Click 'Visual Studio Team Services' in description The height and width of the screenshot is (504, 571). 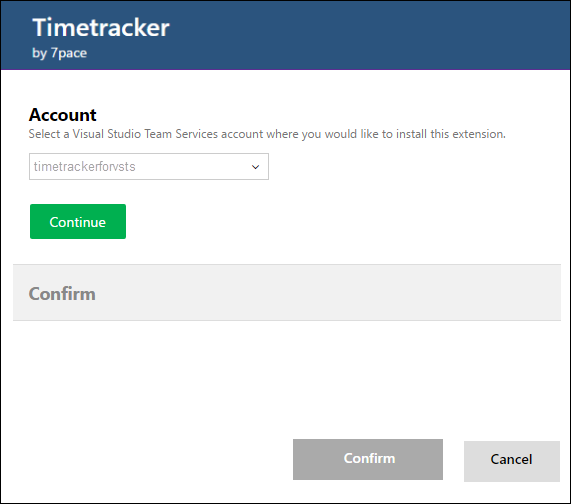(145, 134)
